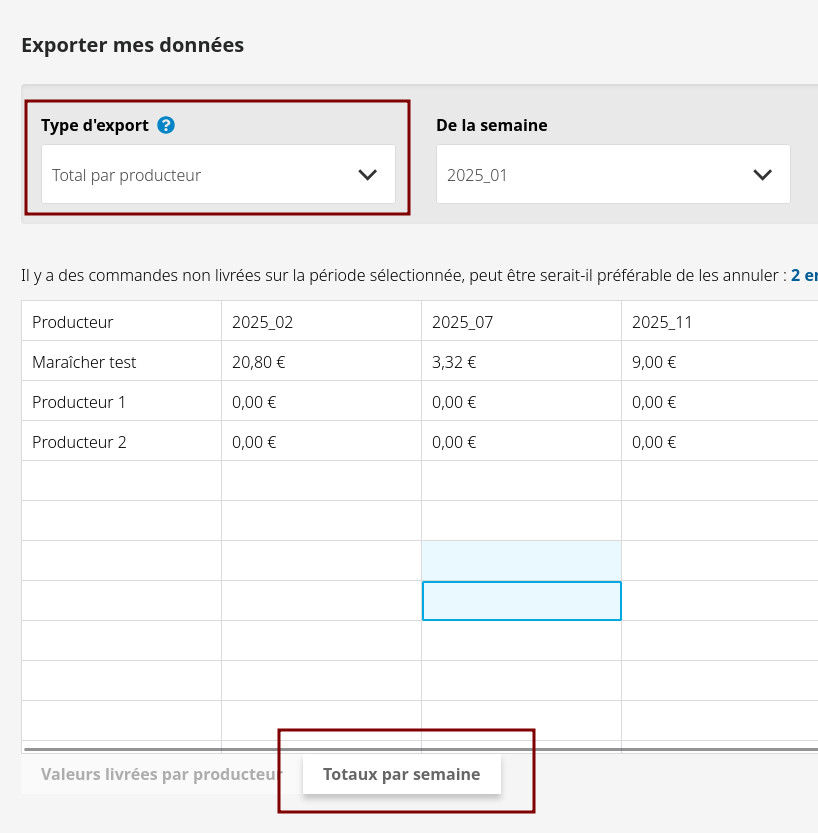Expand the De la semaine dropdown
The height and width of the screenshot is (833, 818).
point(613,175)
